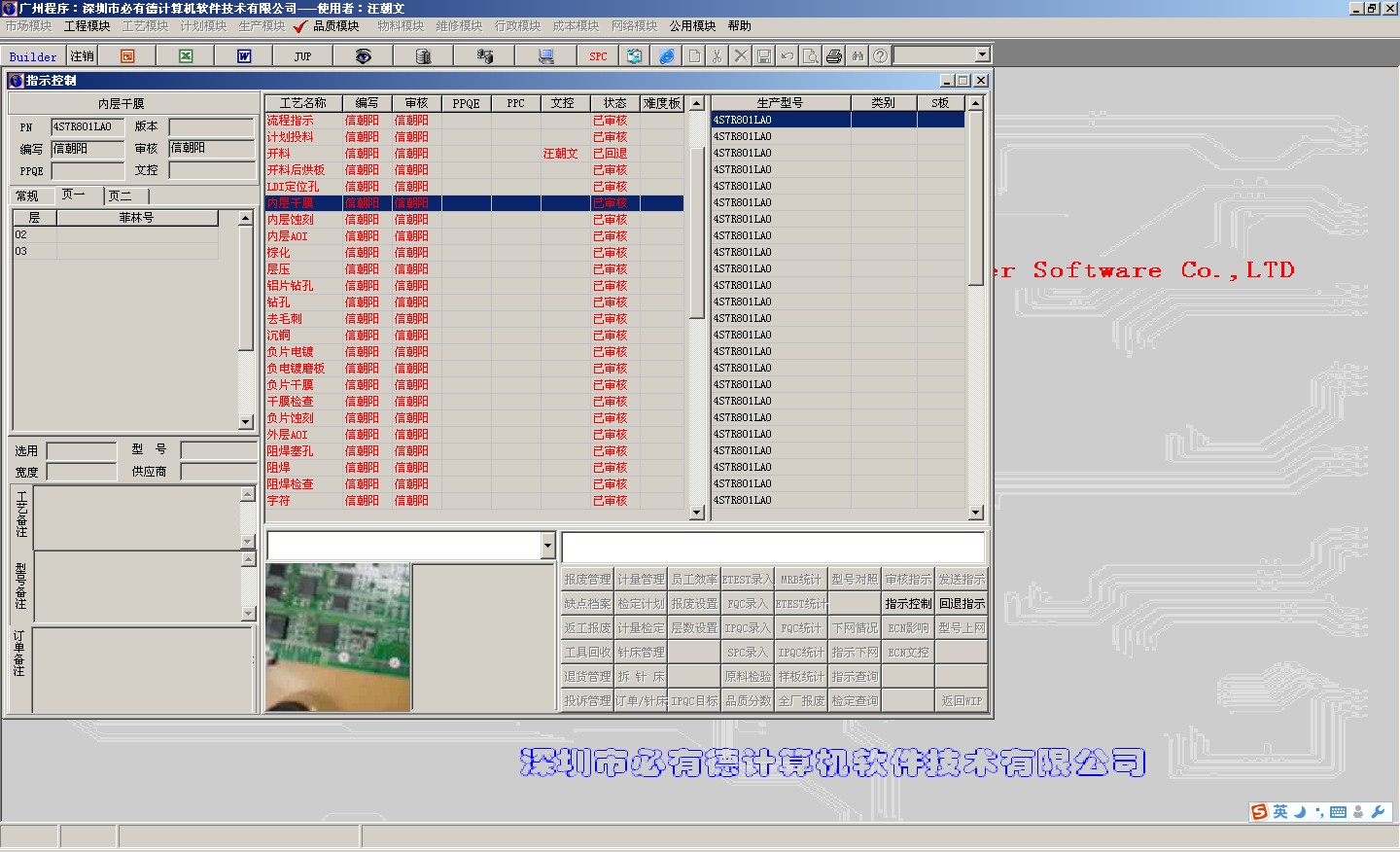1400x852 pixels.
Task: Expand the dropdown below the process list
Action: [547, 546]
